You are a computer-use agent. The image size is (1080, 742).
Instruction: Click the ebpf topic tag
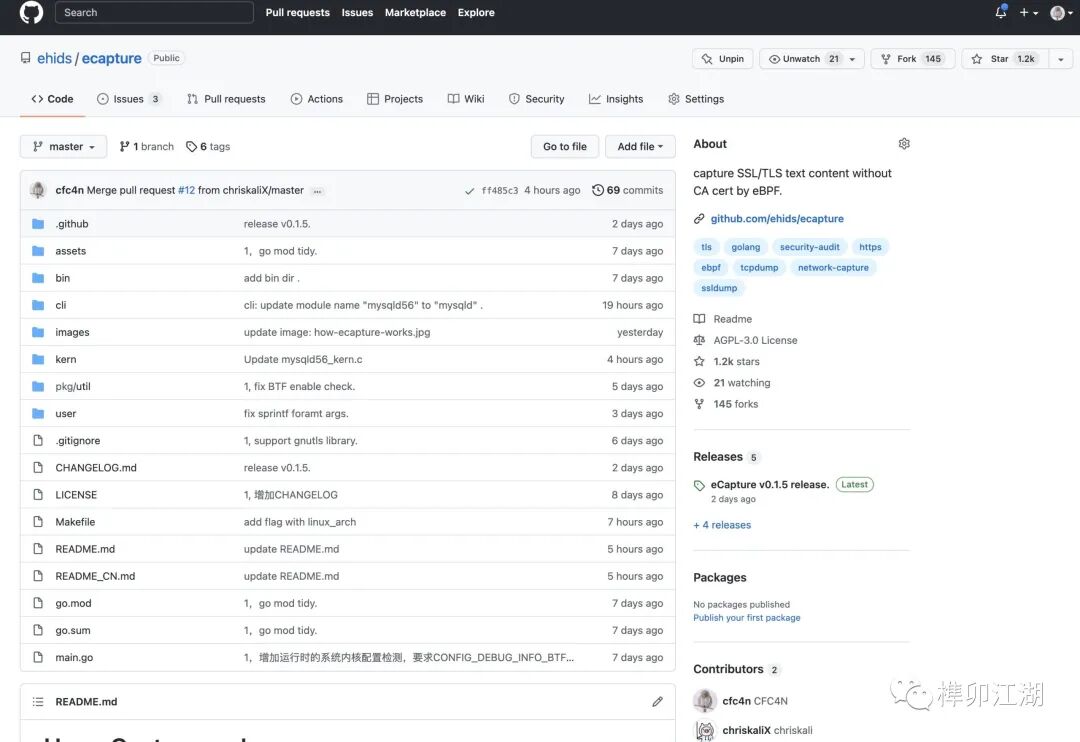coord(711,267)
